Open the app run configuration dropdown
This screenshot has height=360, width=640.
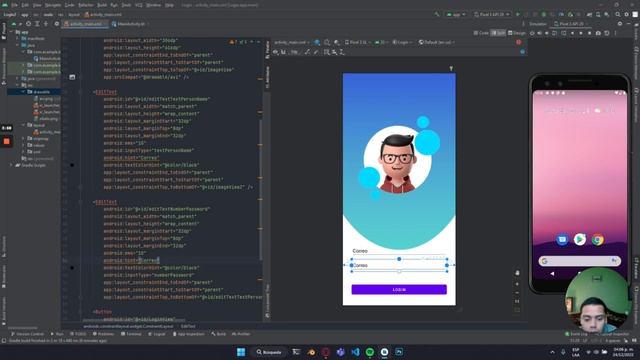point(456,14)
